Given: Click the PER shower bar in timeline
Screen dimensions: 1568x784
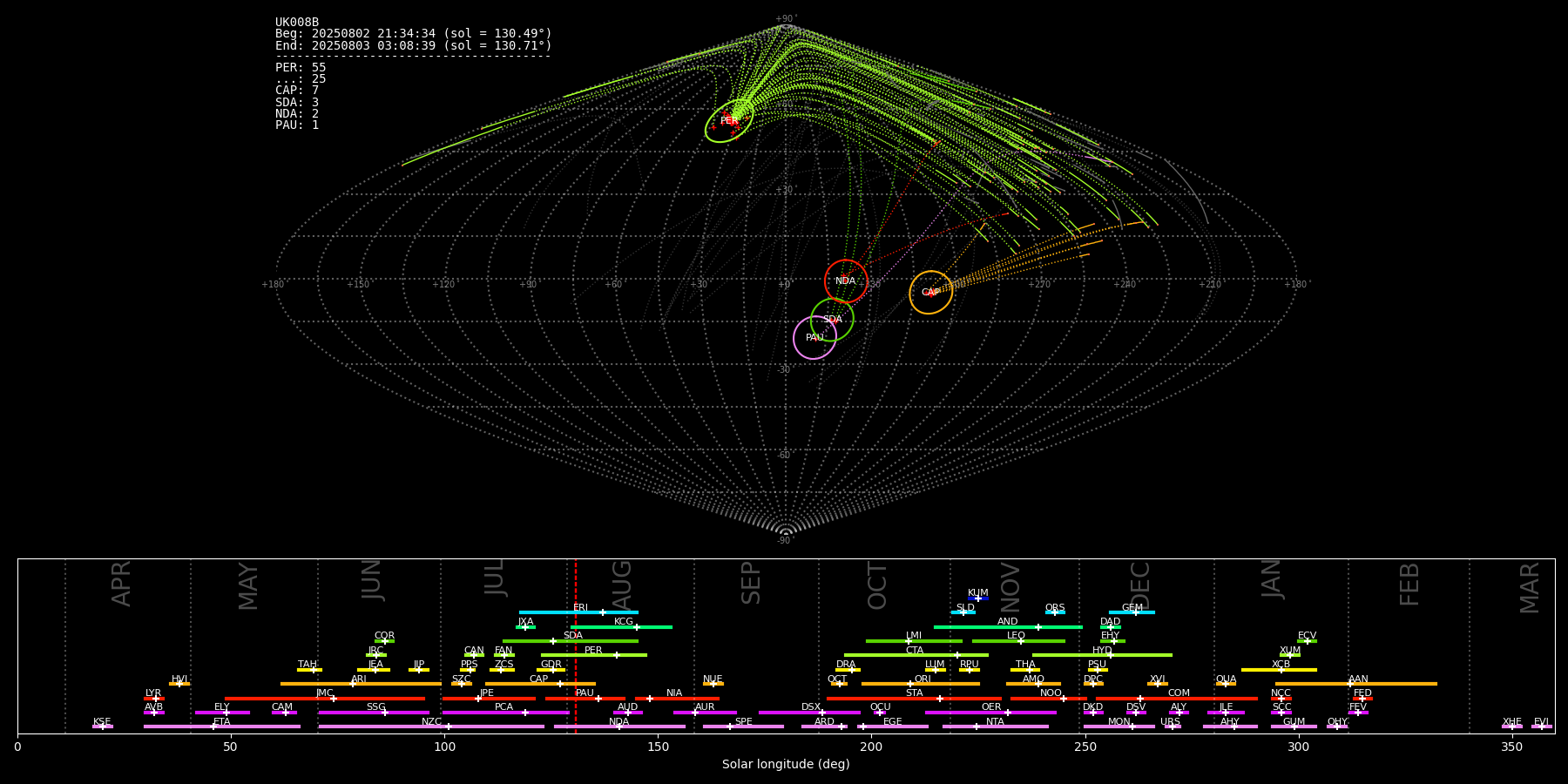Looking at the screenshot, I should click(x=594, y=655).
